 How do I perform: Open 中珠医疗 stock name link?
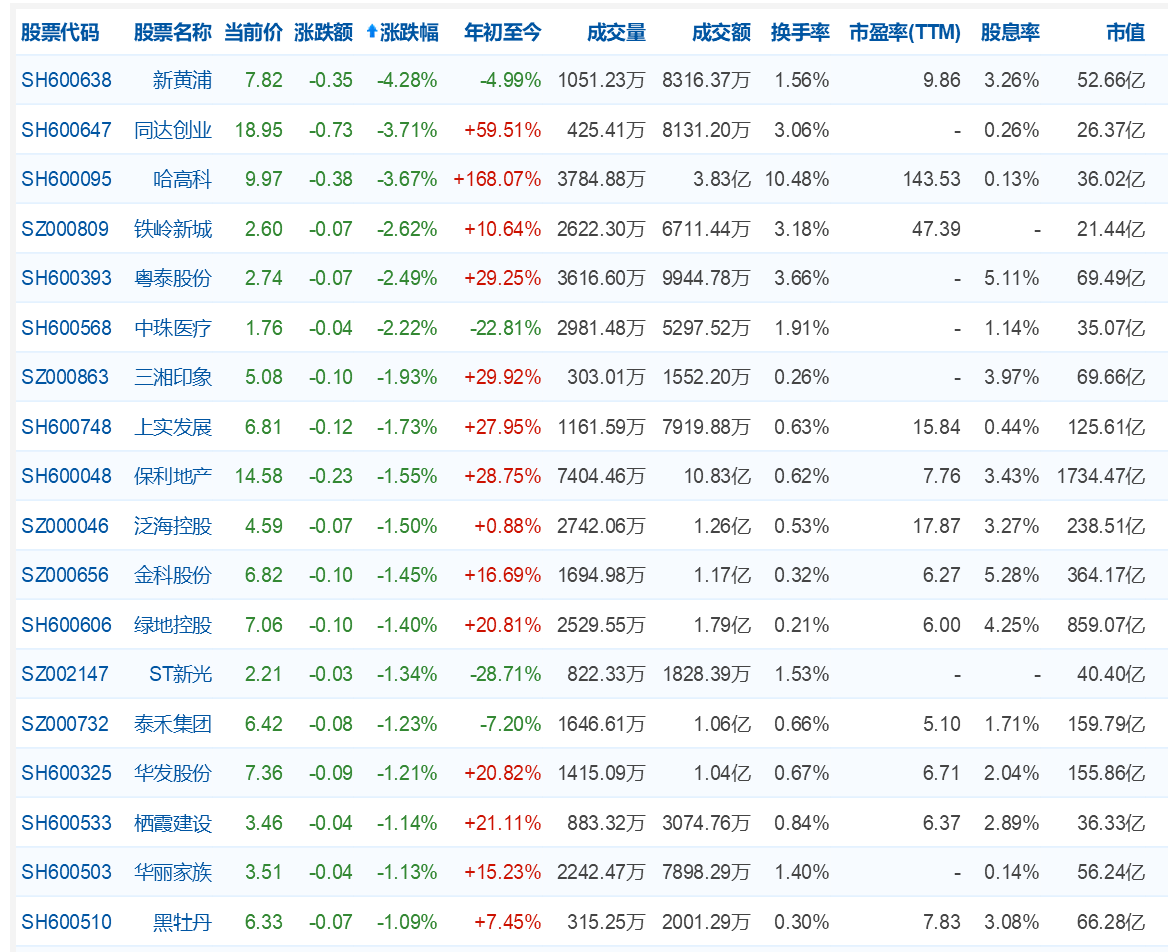(173, 328)
